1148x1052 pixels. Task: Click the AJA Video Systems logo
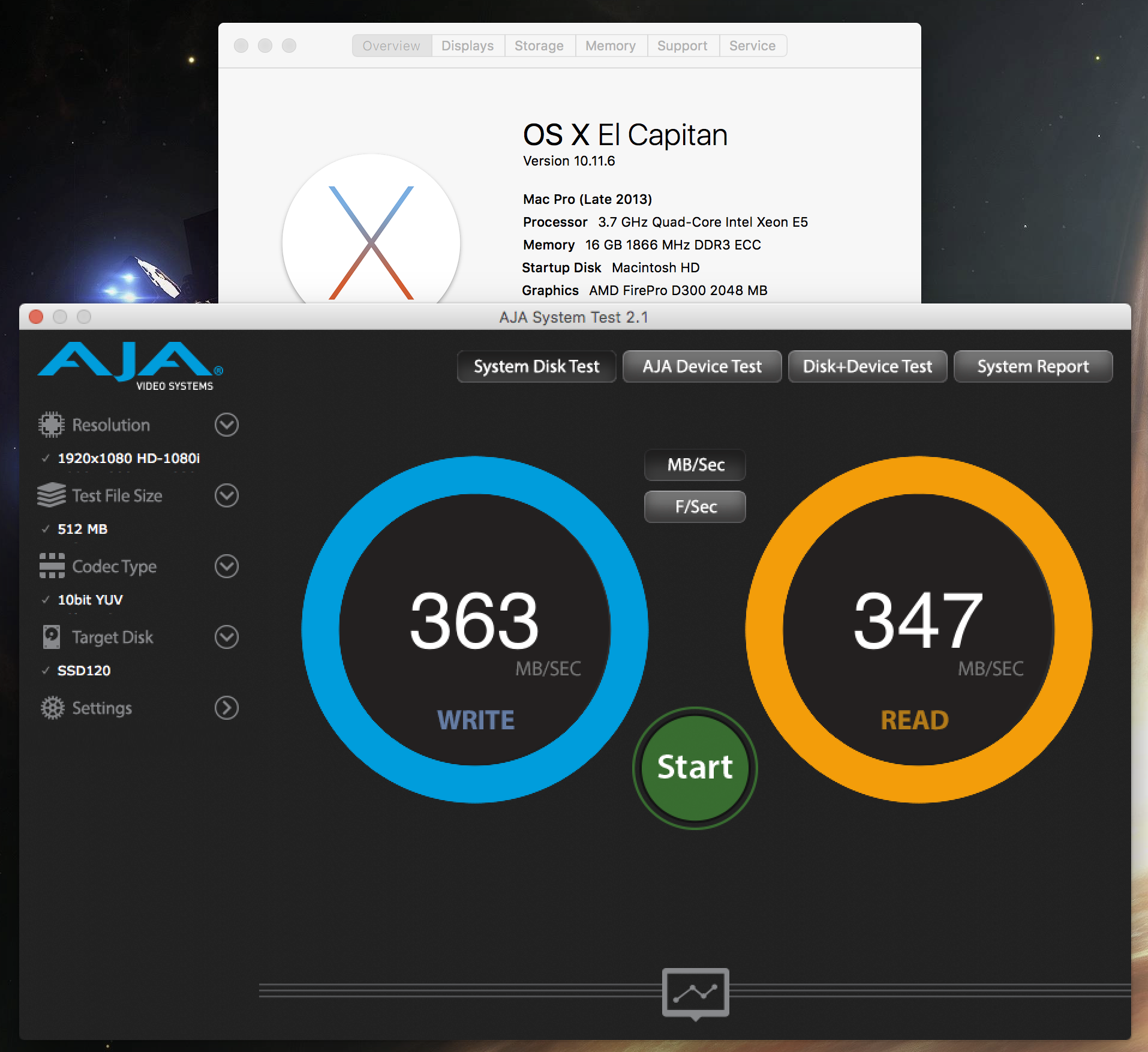coord(130,366)
